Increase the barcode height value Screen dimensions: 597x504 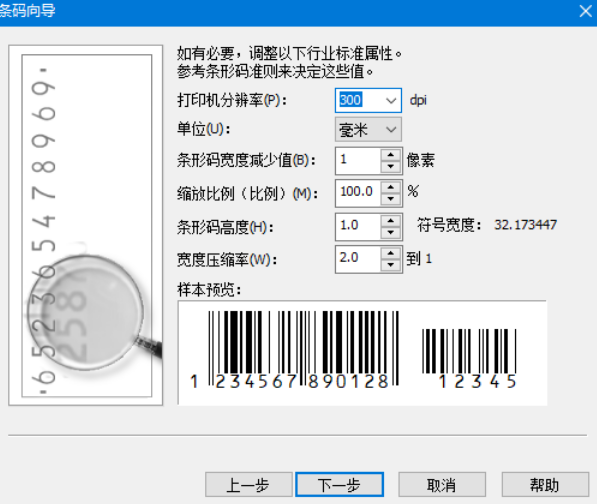point(391,220)
